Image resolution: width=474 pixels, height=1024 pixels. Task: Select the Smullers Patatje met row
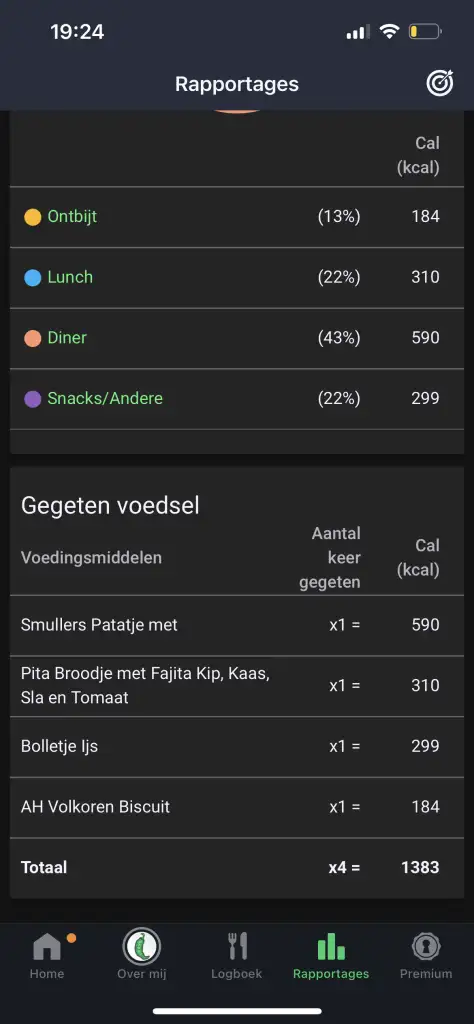pos(237,625)
